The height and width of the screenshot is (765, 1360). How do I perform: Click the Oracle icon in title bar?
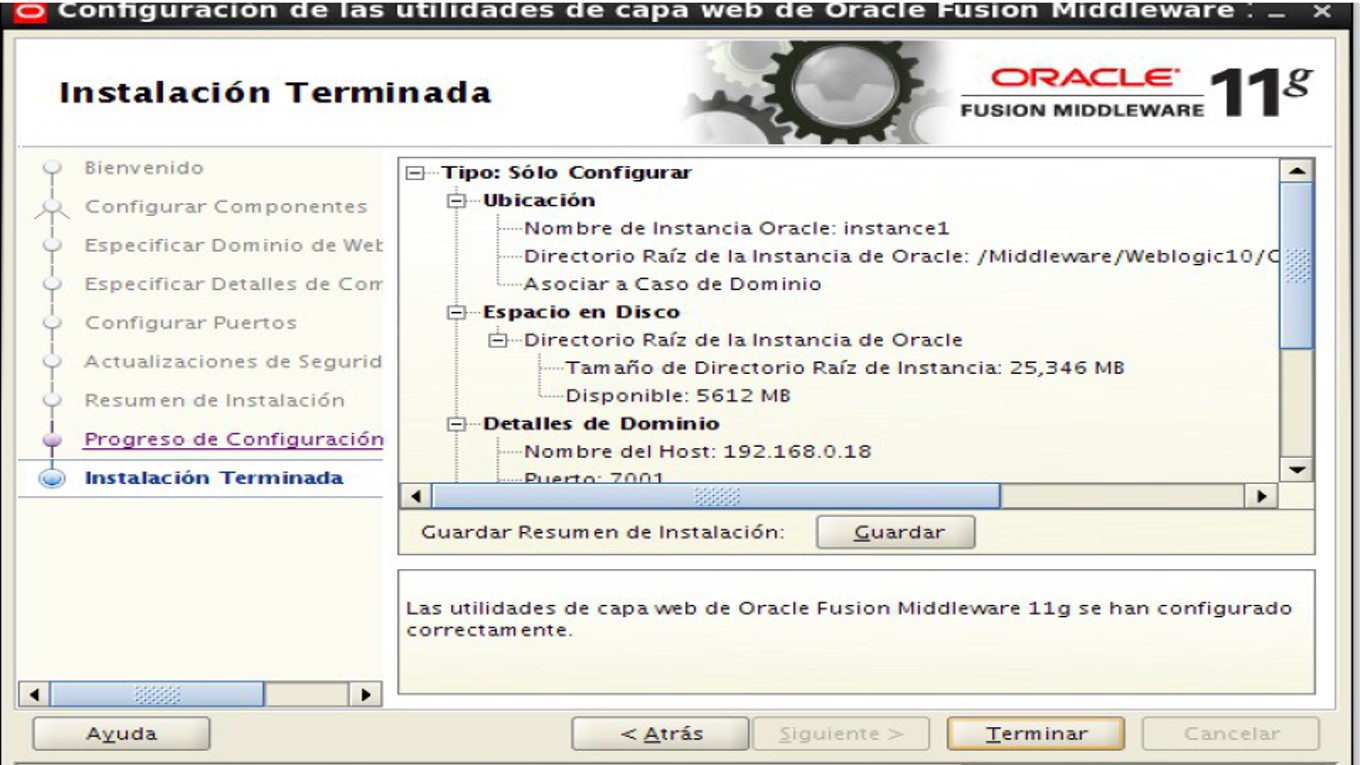pyautogui.click(x=32, y=12)
